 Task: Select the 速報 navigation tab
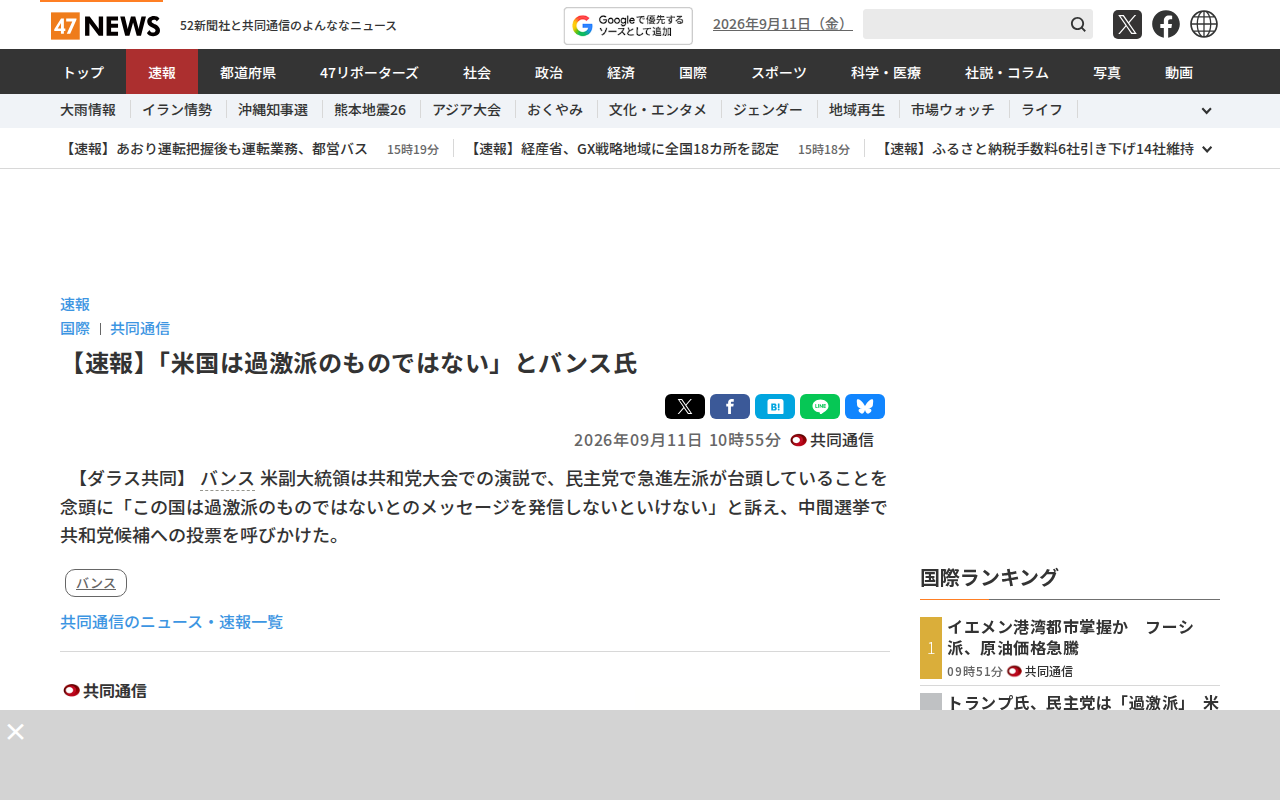[162, 72]
